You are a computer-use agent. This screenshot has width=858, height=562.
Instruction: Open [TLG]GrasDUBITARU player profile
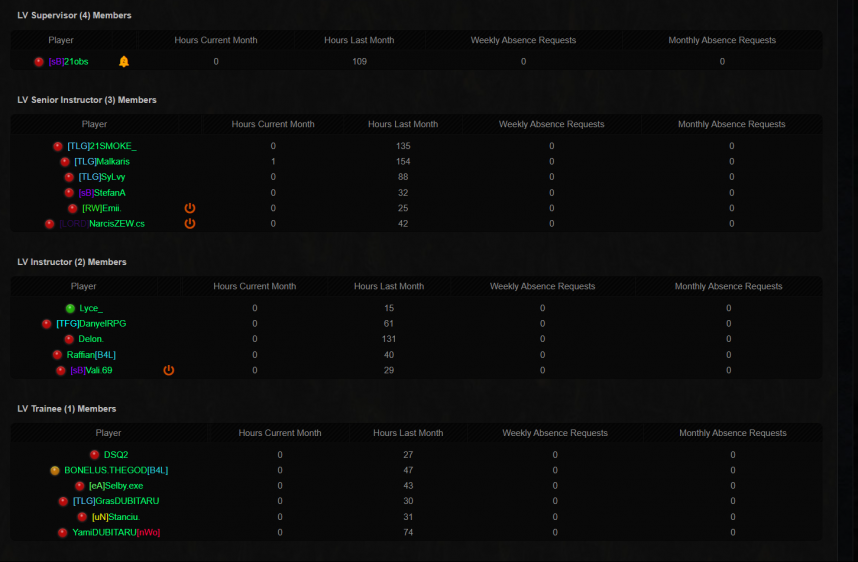116,501
